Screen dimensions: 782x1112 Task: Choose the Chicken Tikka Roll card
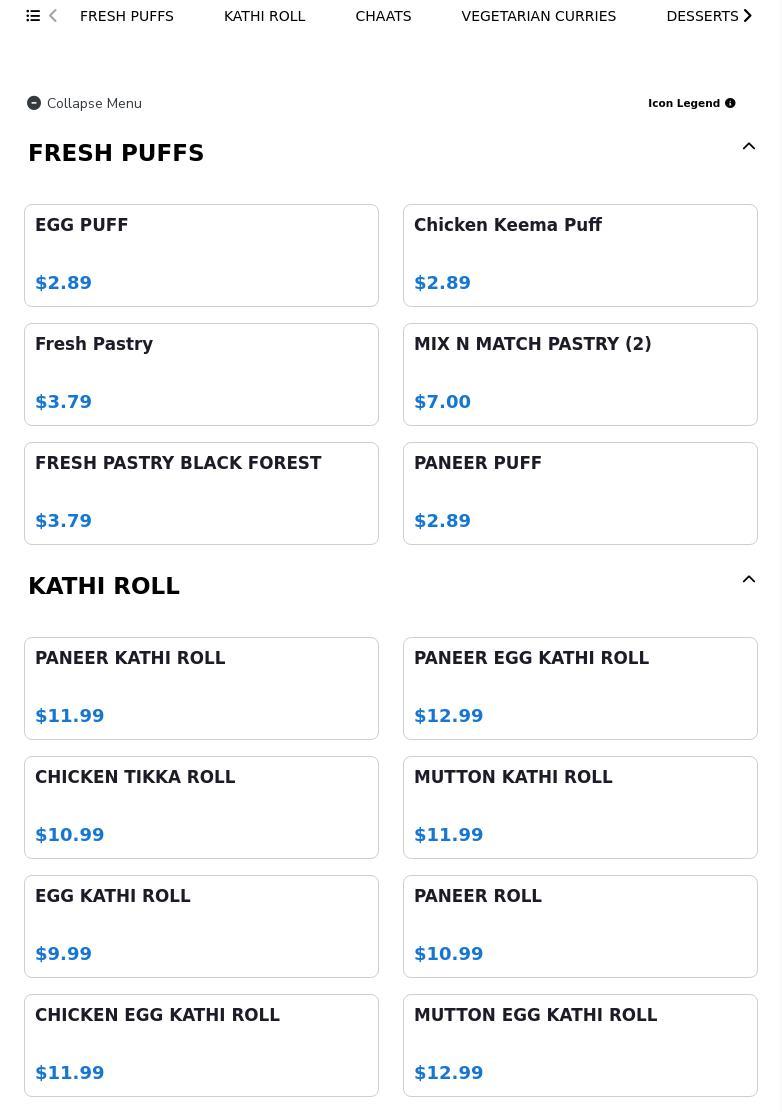(x=201, y=807)
